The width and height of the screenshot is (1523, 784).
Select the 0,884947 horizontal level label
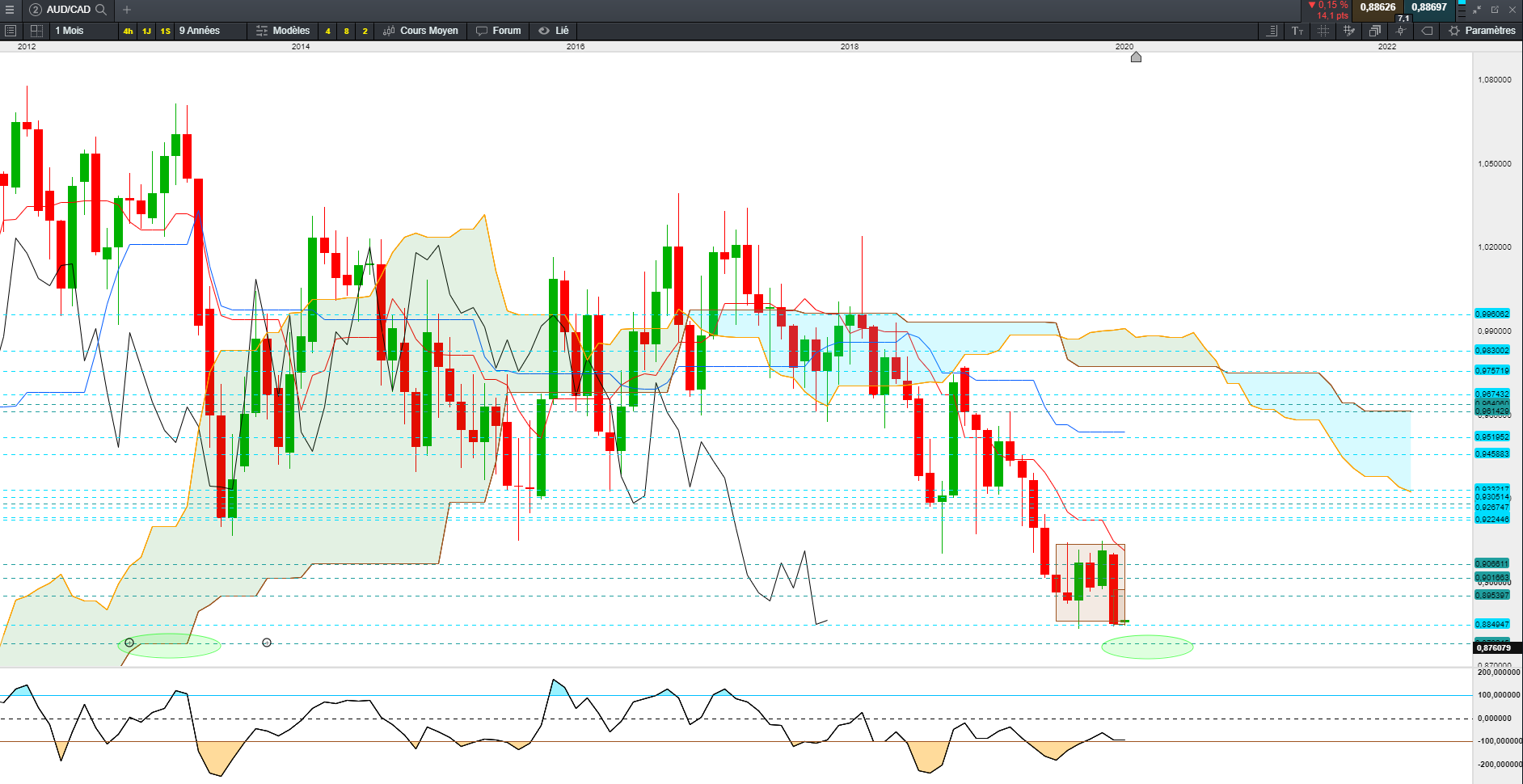tap(1491, 624)
